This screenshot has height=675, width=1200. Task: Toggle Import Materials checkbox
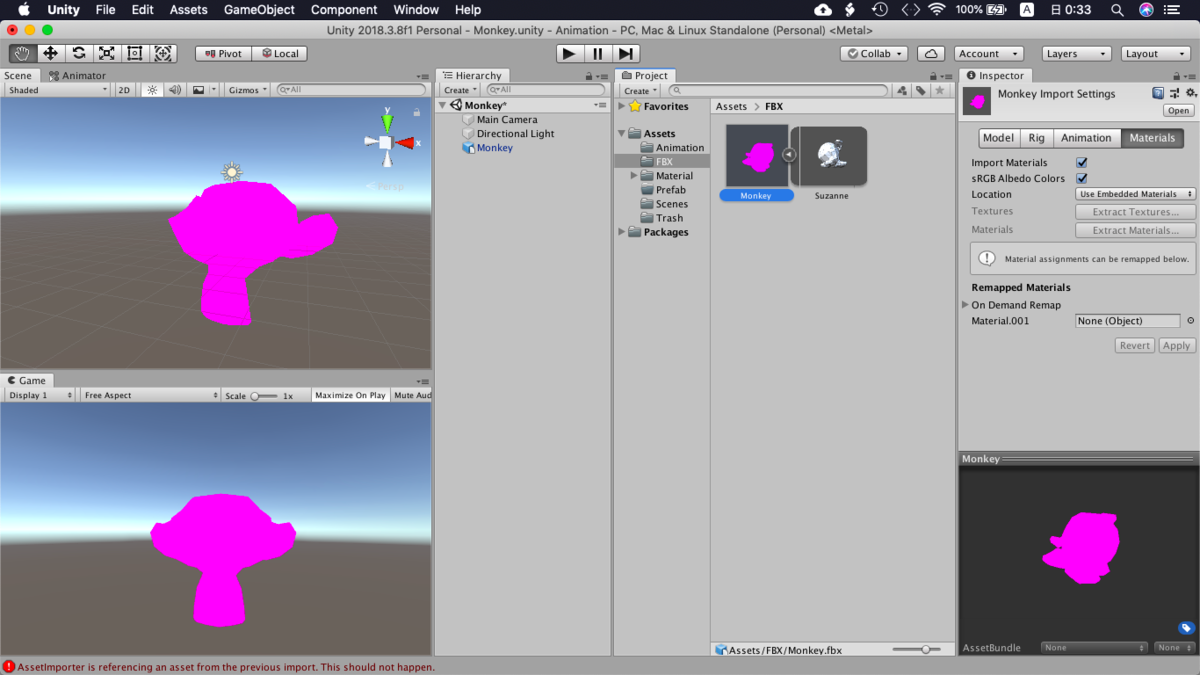click(1082, 162)
